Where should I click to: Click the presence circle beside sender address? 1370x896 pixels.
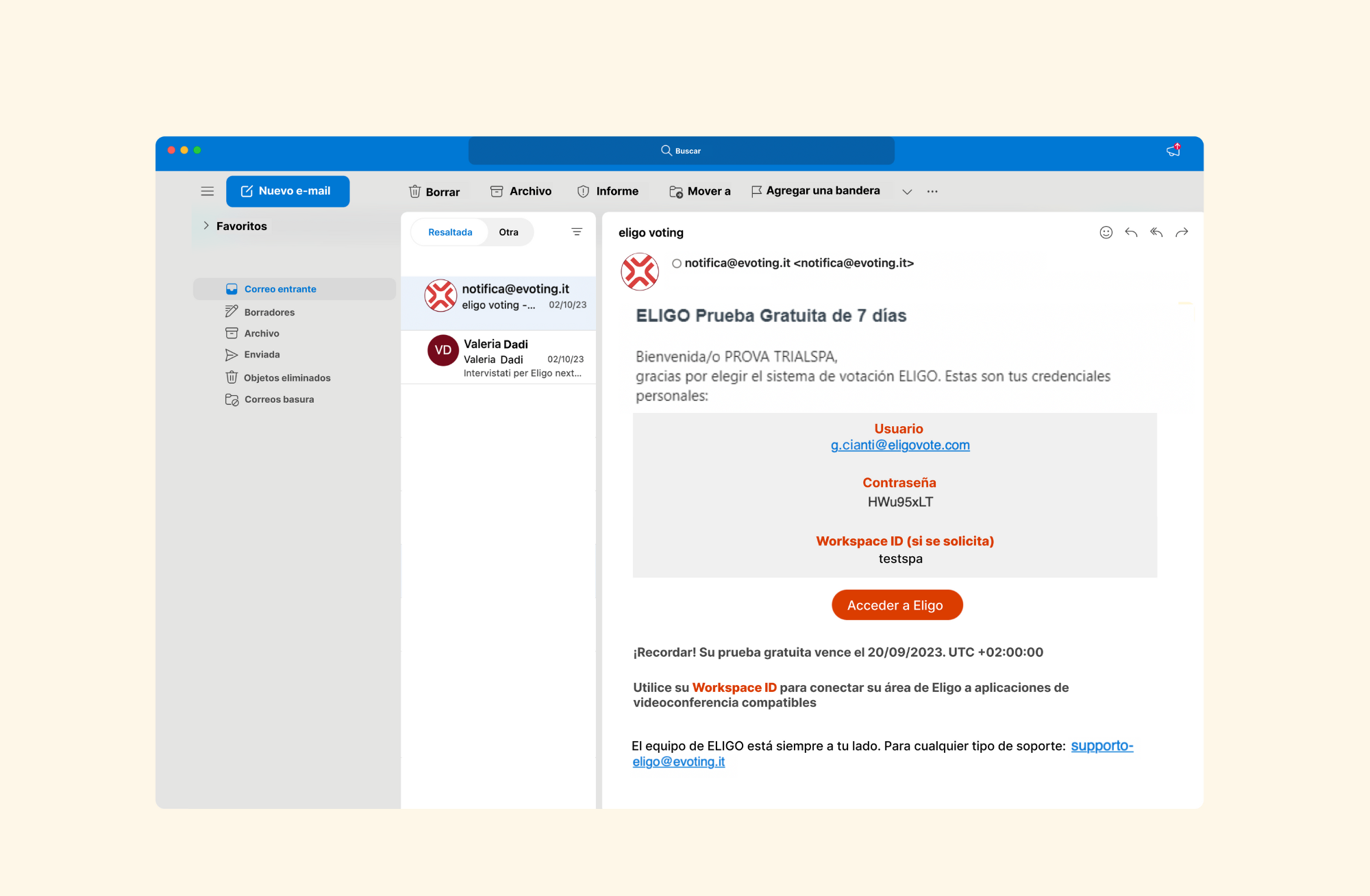pos(677,264)
